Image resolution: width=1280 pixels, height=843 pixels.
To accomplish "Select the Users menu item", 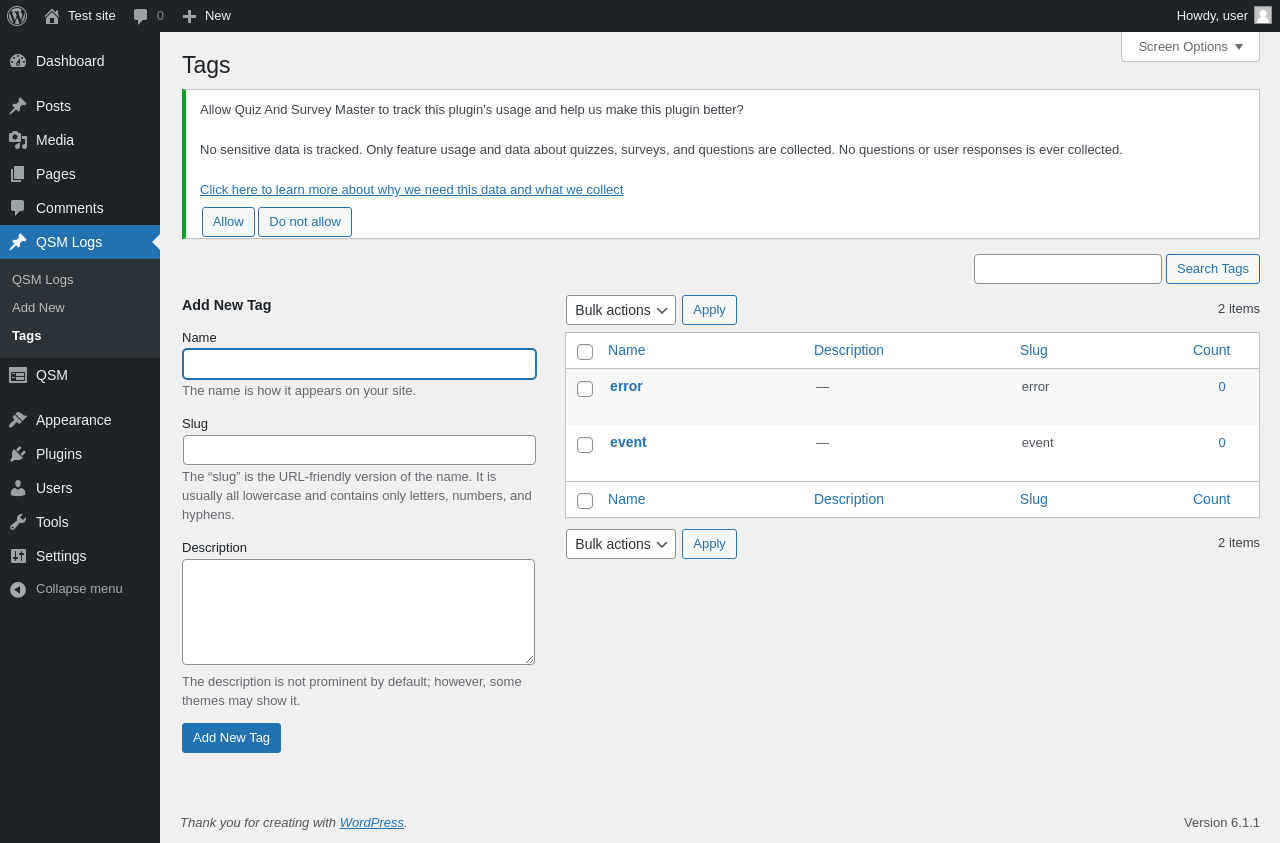I will (x=54, y=488).
